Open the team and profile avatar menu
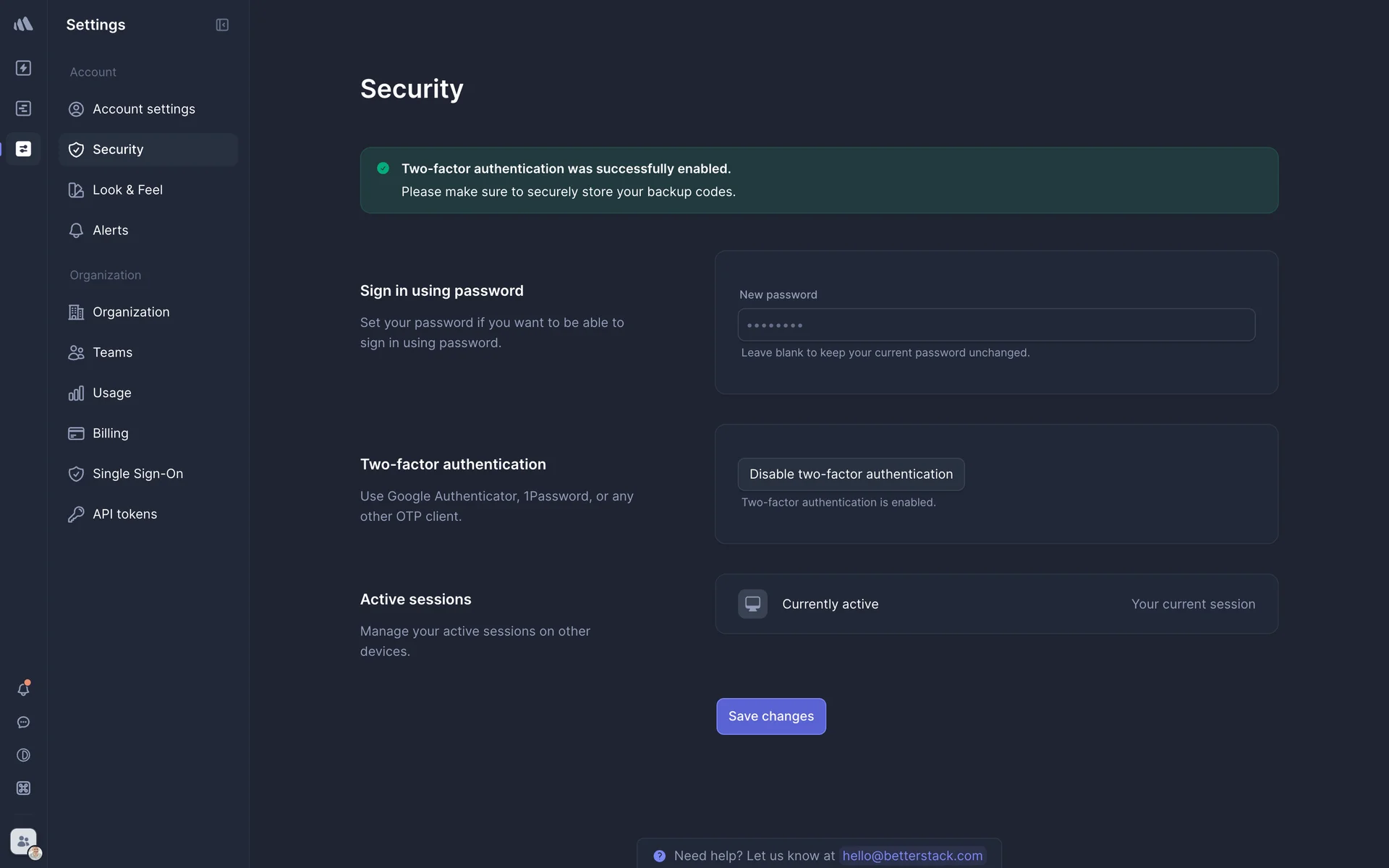 click(x=24, y=842)
